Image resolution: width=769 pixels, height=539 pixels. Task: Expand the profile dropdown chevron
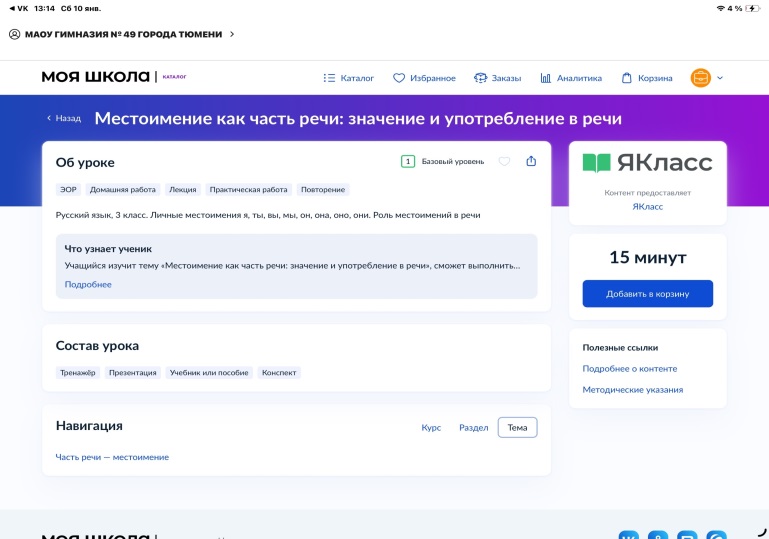(720, 78)
